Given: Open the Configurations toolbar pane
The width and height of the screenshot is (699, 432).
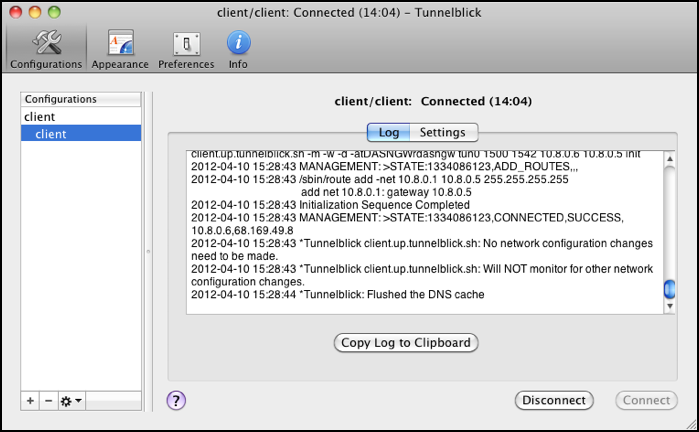Looking at the screenshot, I should [46, 49].
